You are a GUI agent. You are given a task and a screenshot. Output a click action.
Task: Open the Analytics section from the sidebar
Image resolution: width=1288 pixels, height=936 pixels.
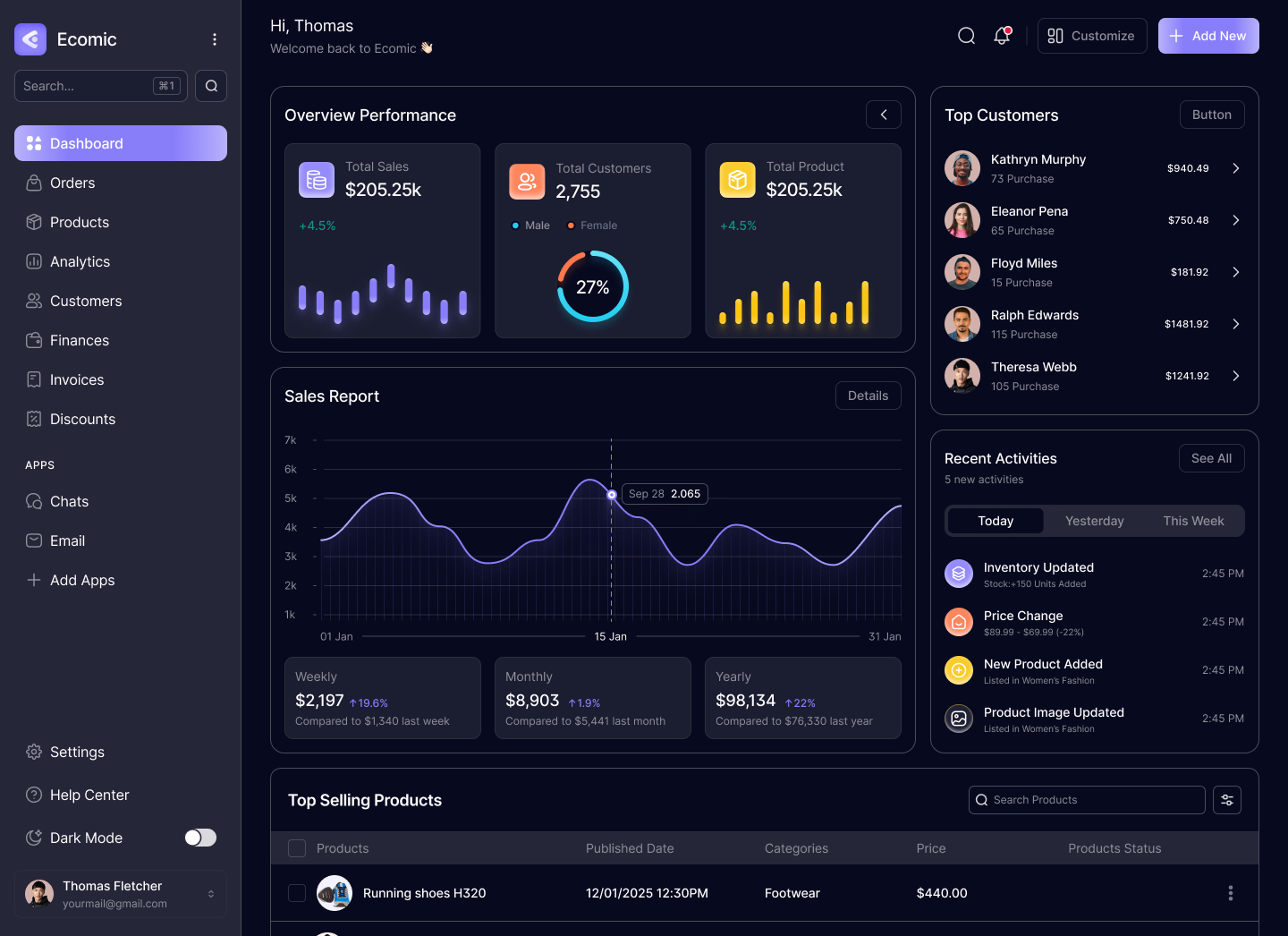33,261
